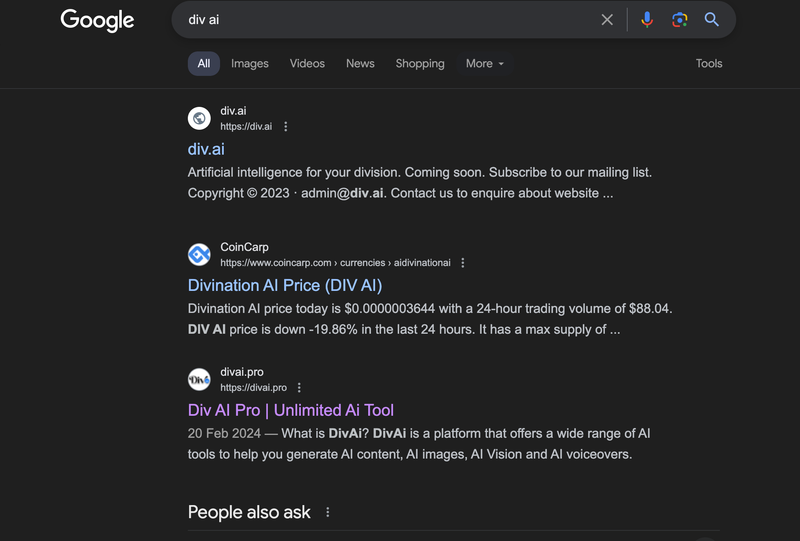Image resolution: width=800 pixels, height=541 pixels.
Task: Open Google Lens image search
Action: pos(679,20)
